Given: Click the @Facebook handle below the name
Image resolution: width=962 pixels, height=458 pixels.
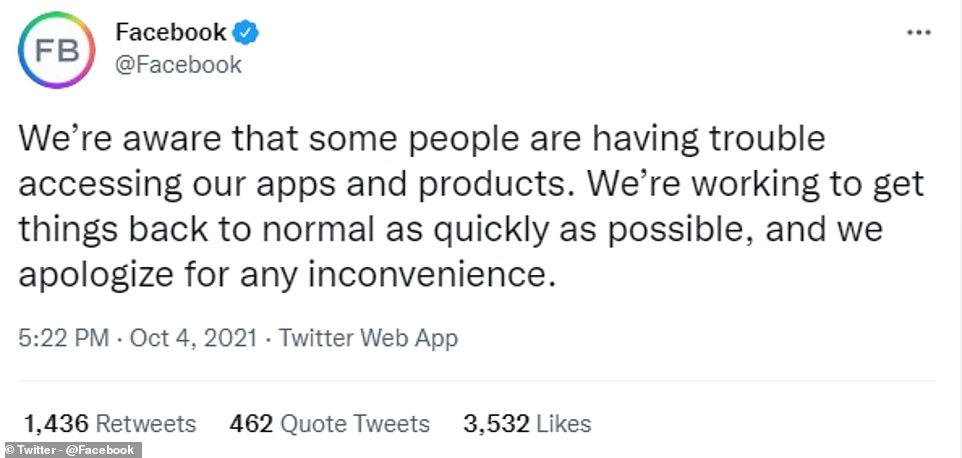Looking at the screenshot, I should pyautogui.click(x=178, y=65).
